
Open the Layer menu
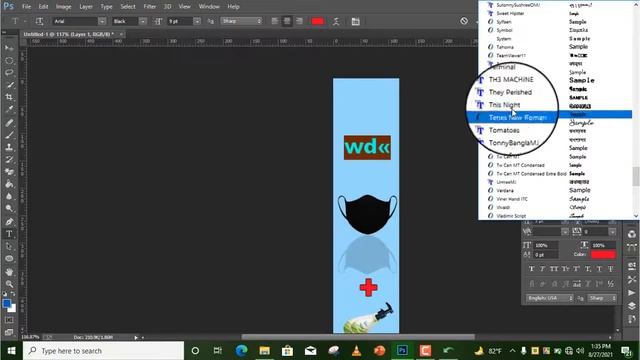coord(86,7)
